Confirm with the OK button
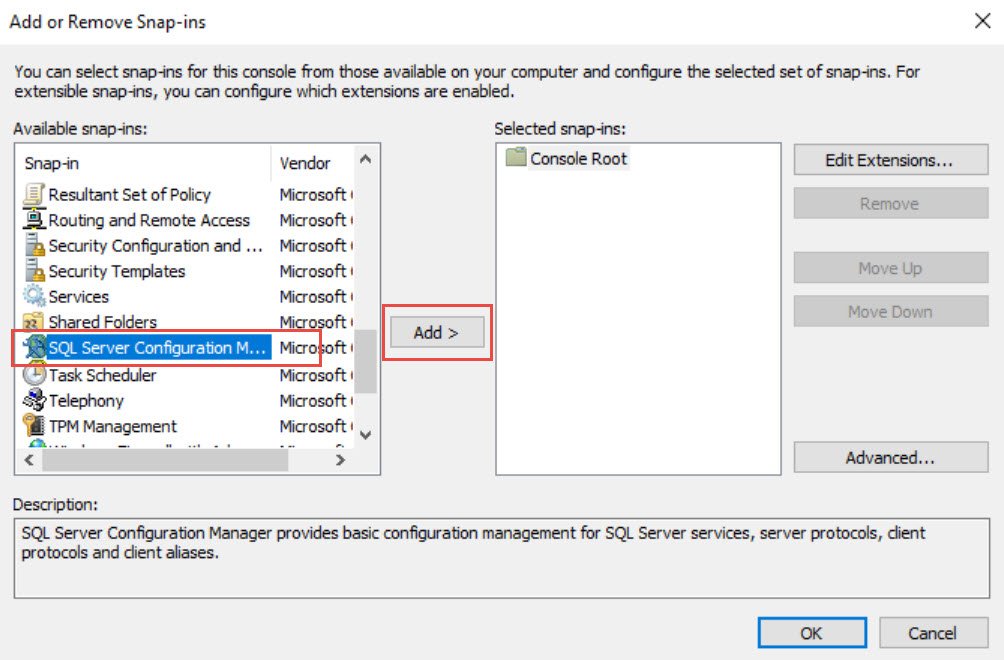The image size is (1004, 660). click(812, 632)
